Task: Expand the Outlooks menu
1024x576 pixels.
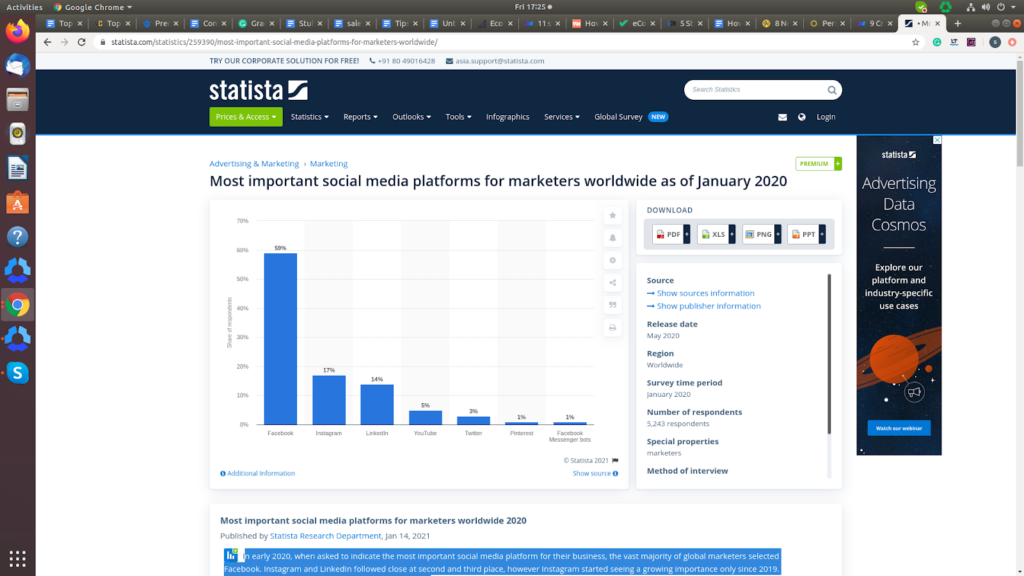Action: [411, 117]
